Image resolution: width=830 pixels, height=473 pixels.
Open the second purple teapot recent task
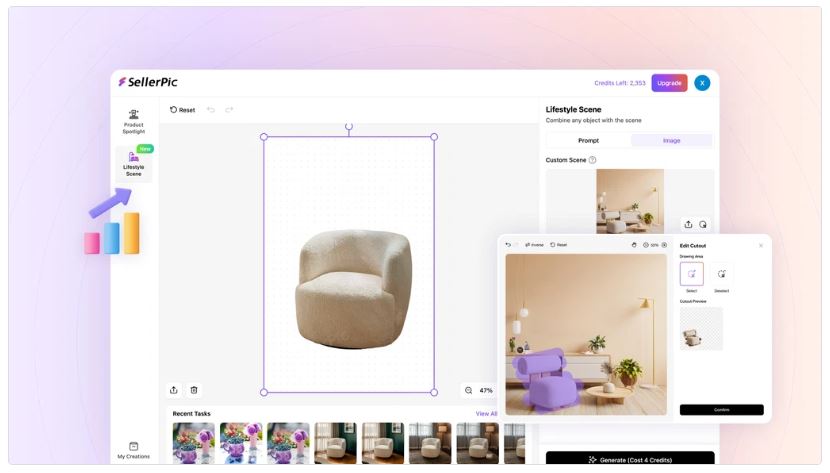[241, 443]
